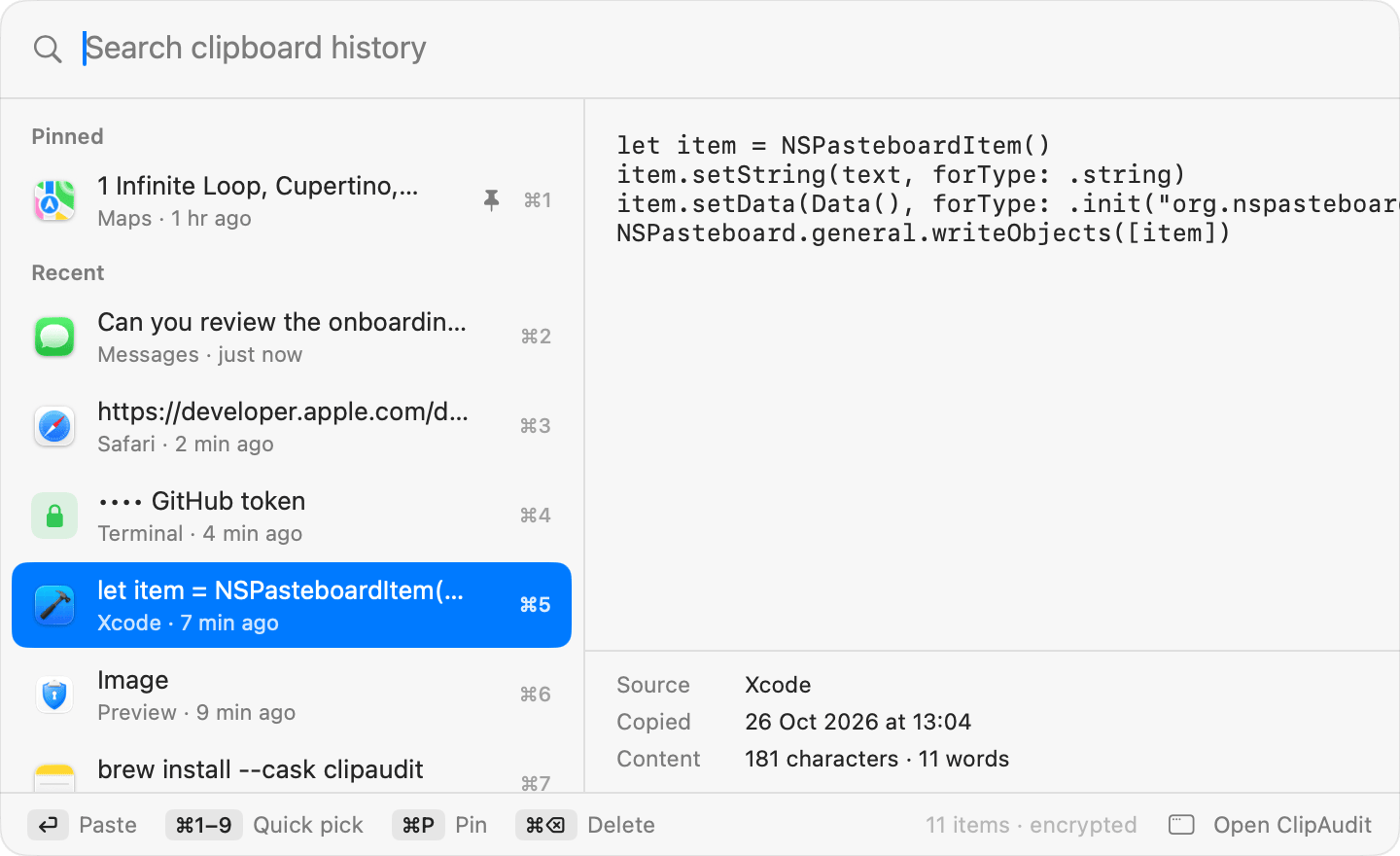Click the Pin label in the footer
Image resolution: width=1400 pixels, height=856 pixels.
[x=471, y=825]
